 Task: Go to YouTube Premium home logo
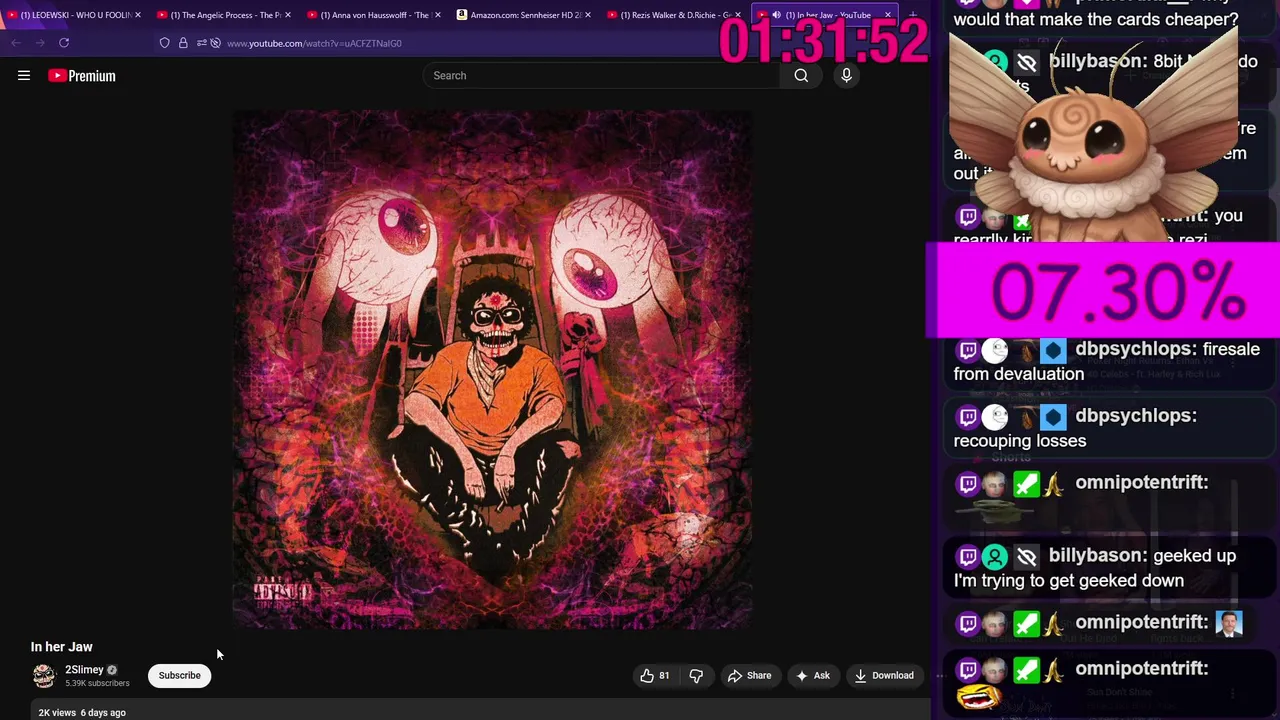tap(82, 76)
